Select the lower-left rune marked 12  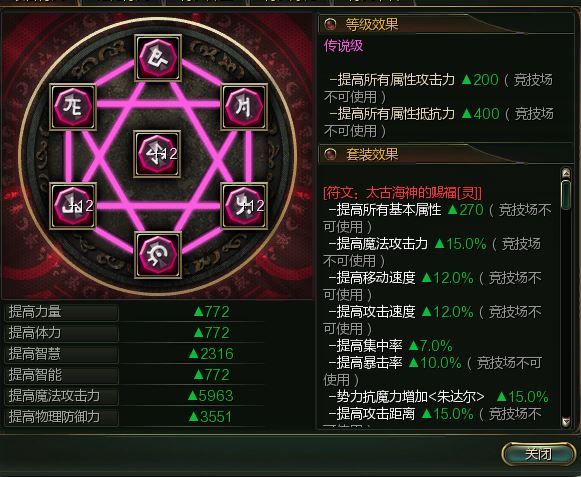tap(73, 206)
